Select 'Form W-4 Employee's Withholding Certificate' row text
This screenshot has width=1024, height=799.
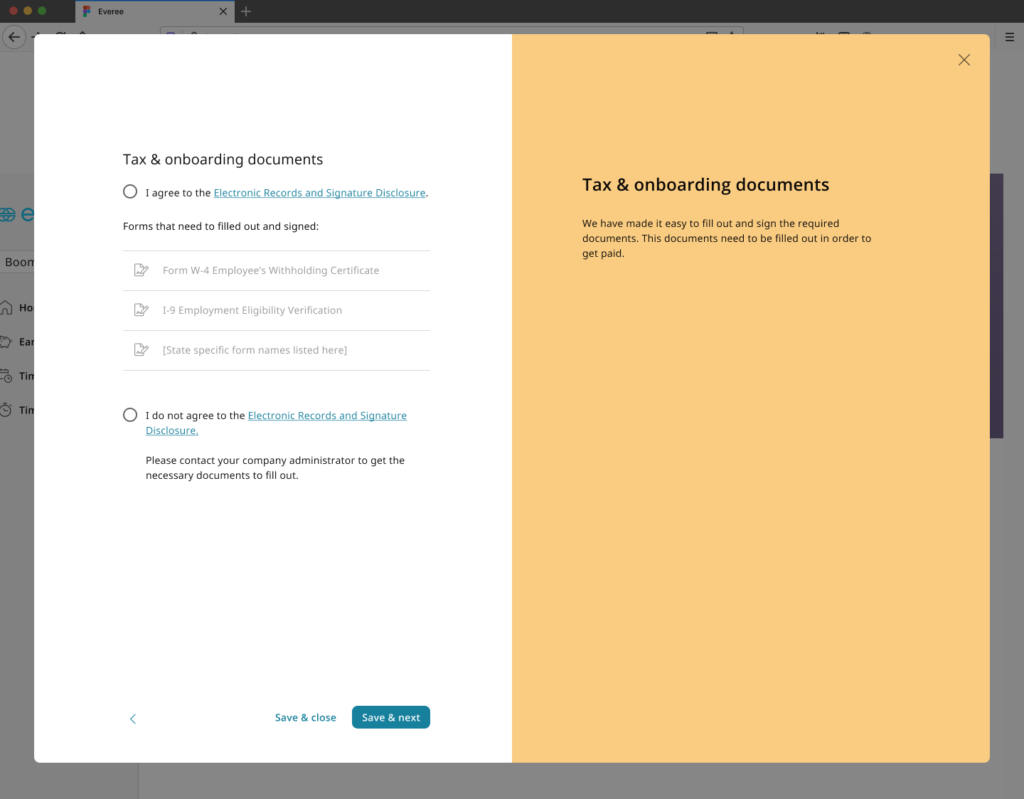click(270, 270)
